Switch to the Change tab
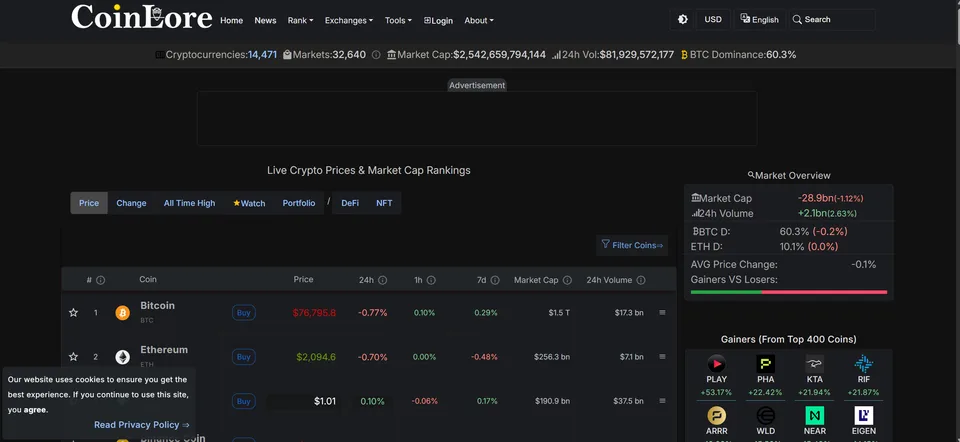Screen dimensions: 960x442 [131, 203]
